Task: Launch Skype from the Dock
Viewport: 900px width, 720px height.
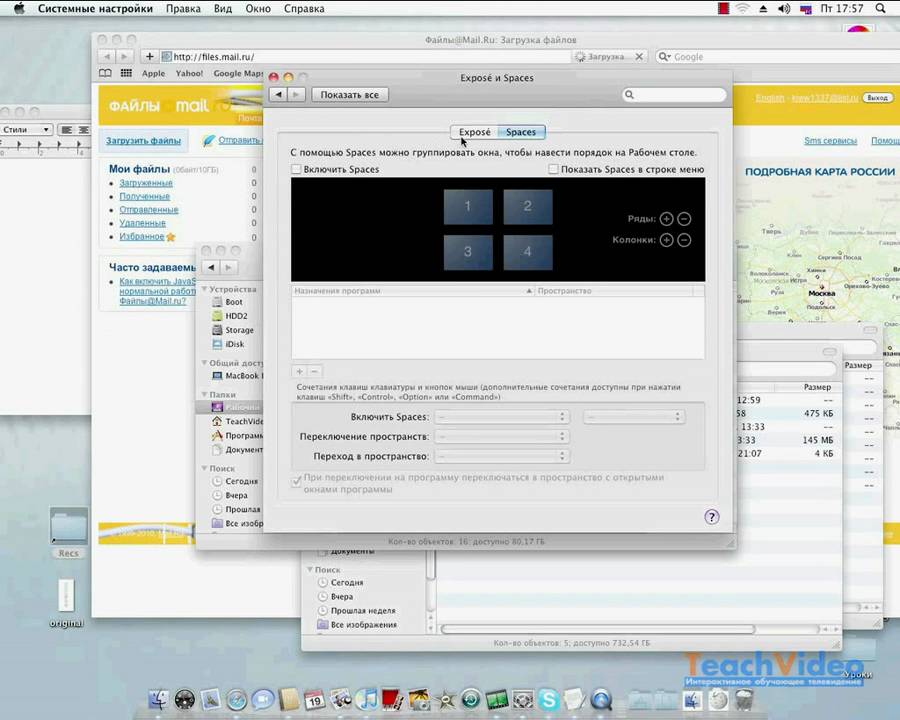Action: (x=549, y=699)
